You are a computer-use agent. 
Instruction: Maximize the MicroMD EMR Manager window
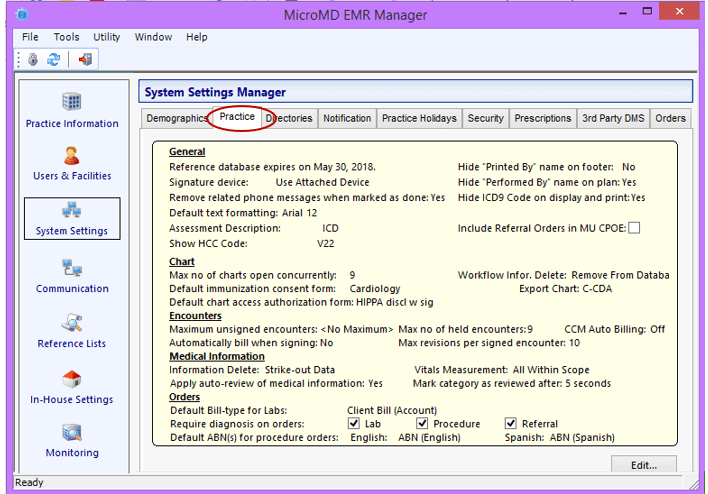(647, 12)
